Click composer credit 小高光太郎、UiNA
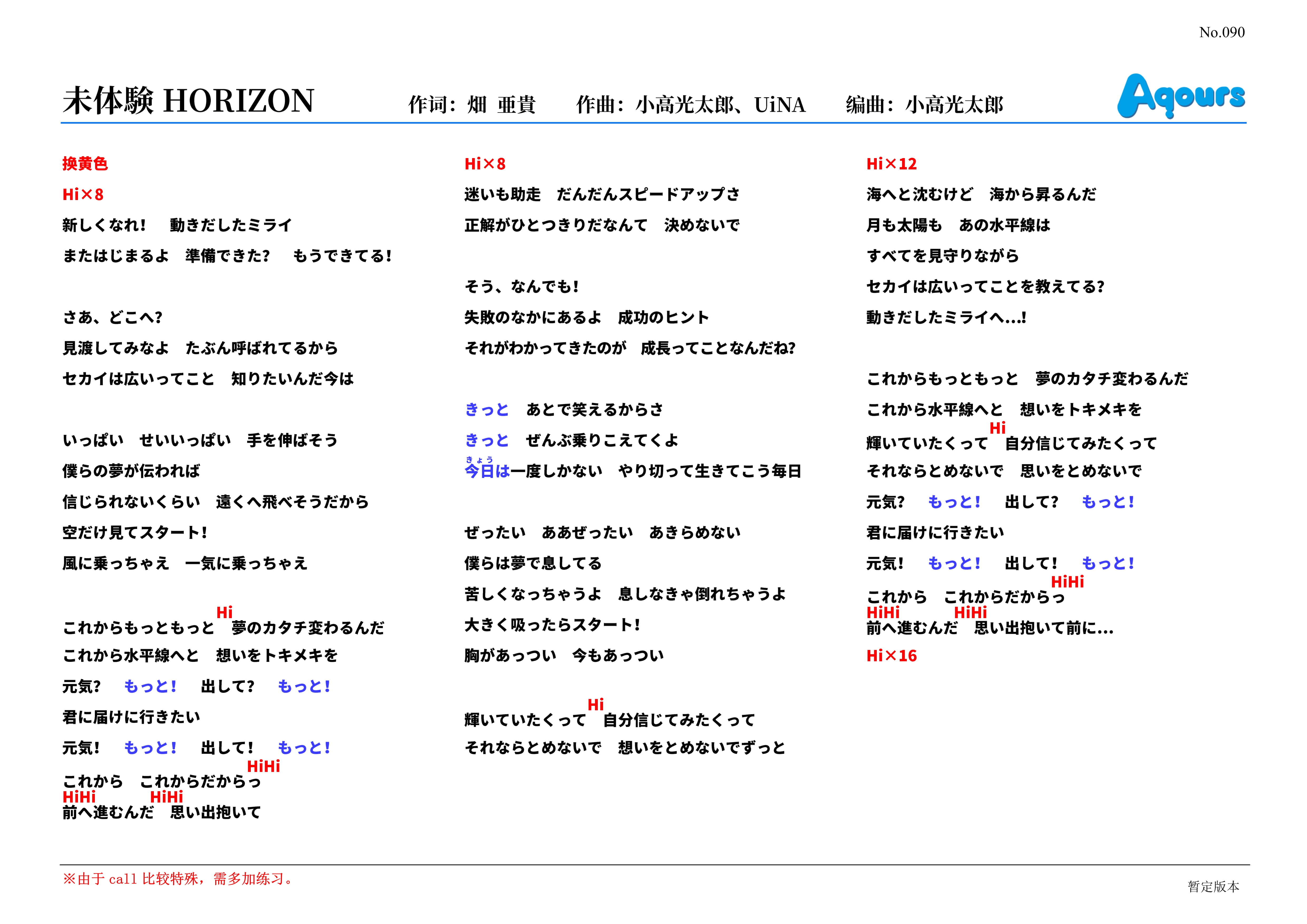The image size is (1307, 924). [x=720, y=105]
